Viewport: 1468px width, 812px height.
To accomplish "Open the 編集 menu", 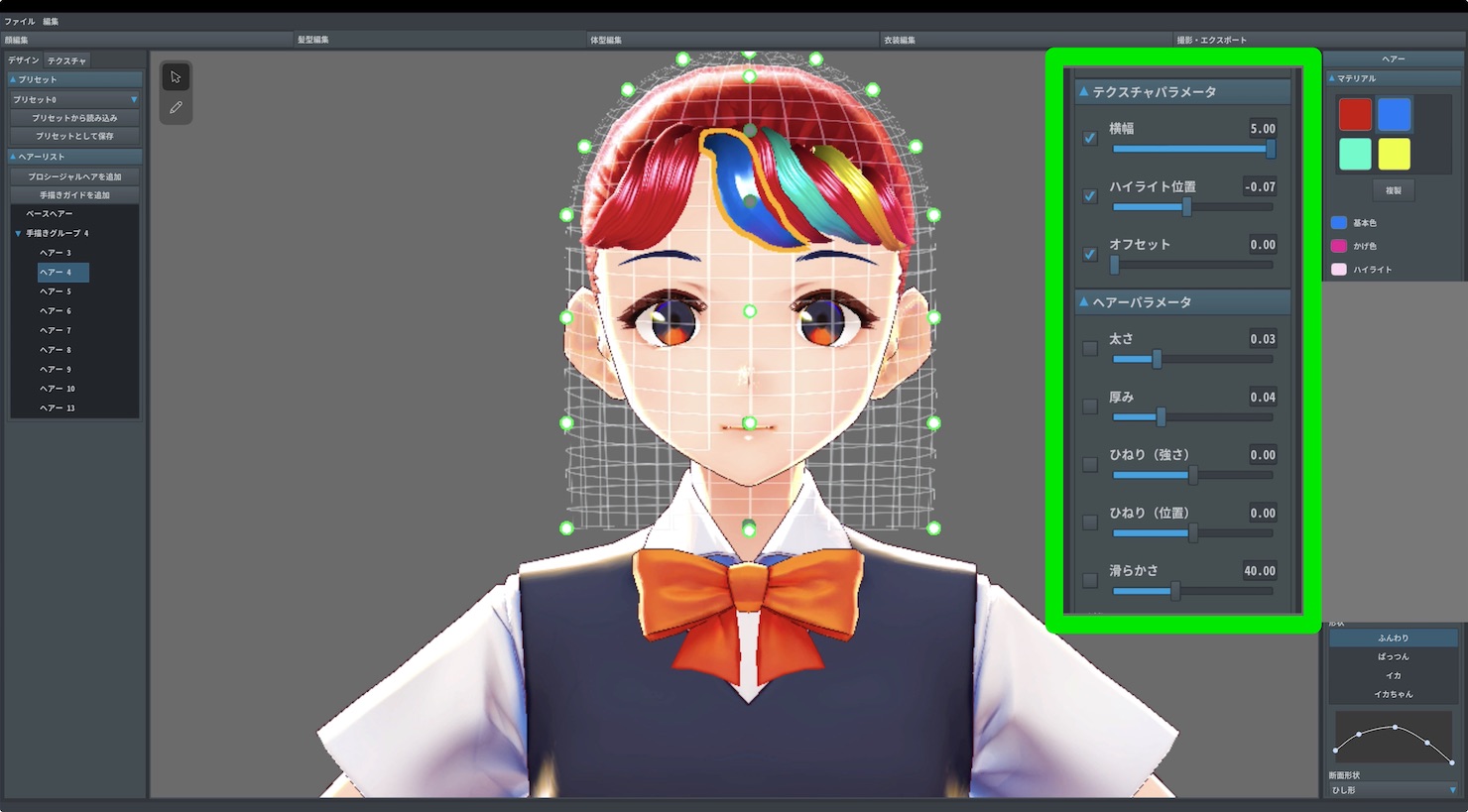I will tap(51, 21).
